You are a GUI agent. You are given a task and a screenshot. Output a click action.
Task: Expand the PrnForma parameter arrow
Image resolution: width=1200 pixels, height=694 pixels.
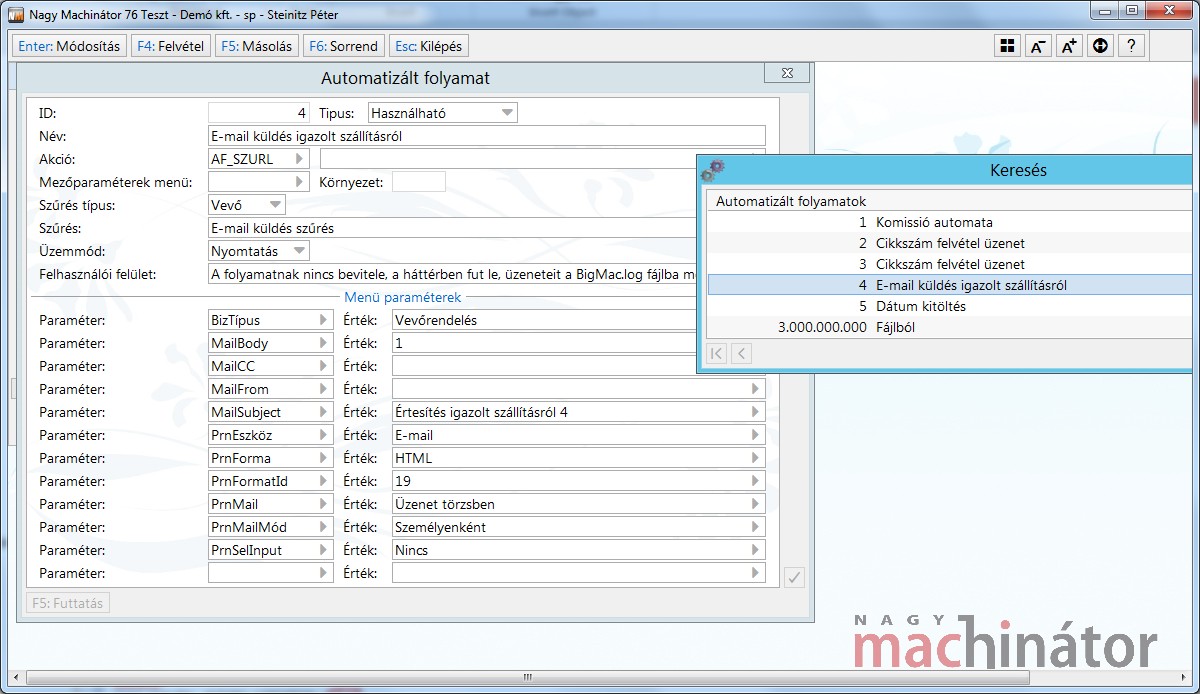tap(323, 458)
